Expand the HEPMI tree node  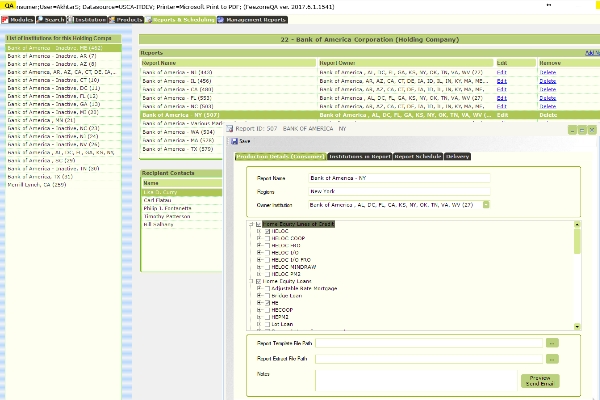click(259, 317)
